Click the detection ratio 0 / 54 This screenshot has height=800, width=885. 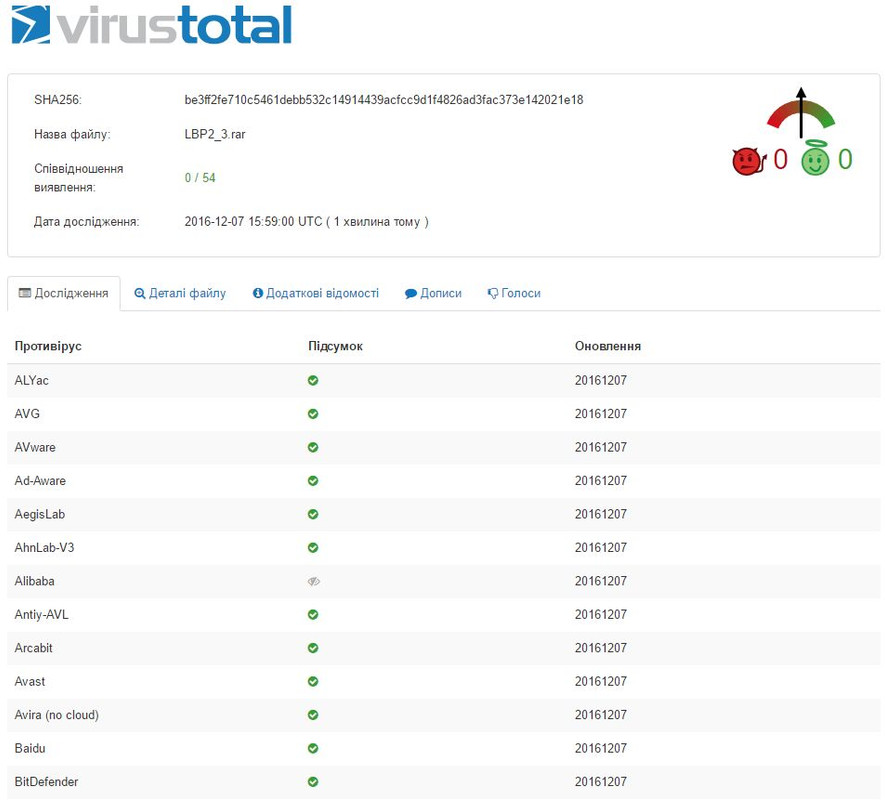(x=200, y=178)
